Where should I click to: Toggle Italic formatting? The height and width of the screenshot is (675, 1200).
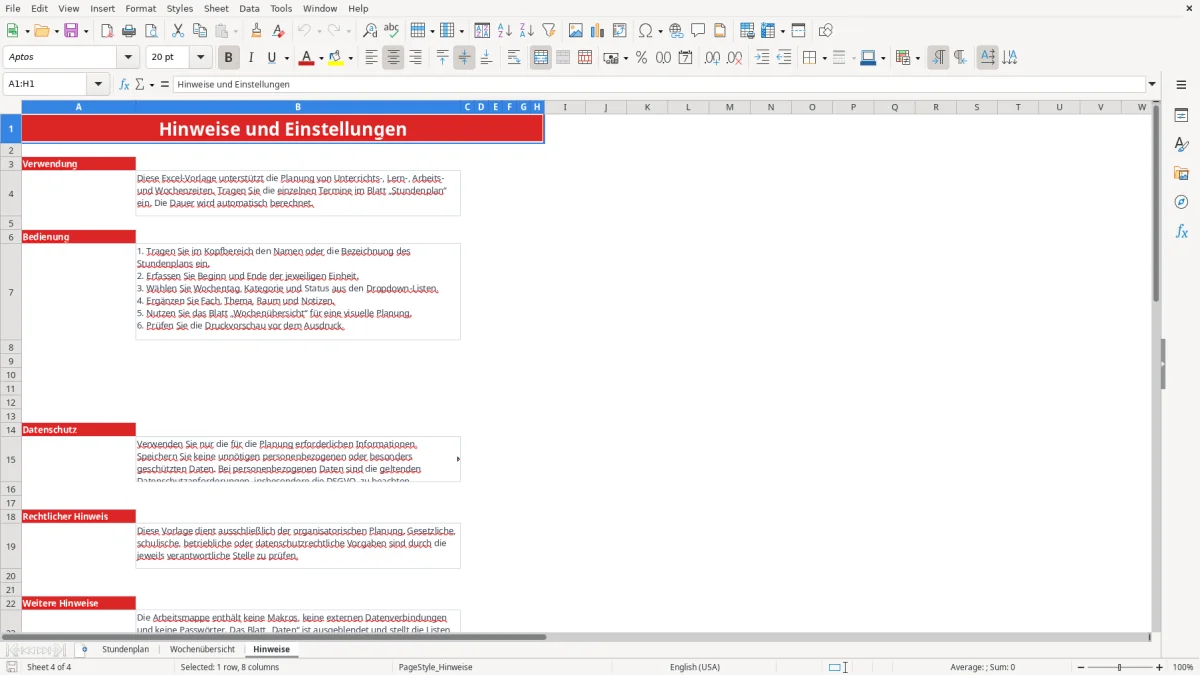pos(251,58)
